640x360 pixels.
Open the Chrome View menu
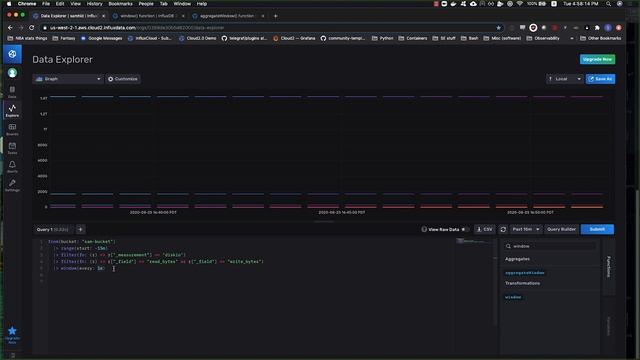(x=76, y=4)
